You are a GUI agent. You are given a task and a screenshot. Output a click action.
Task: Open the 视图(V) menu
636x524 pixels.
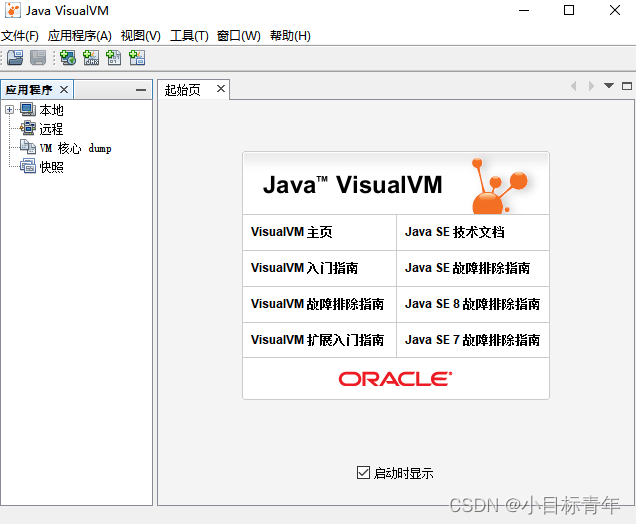pos(140,36)
